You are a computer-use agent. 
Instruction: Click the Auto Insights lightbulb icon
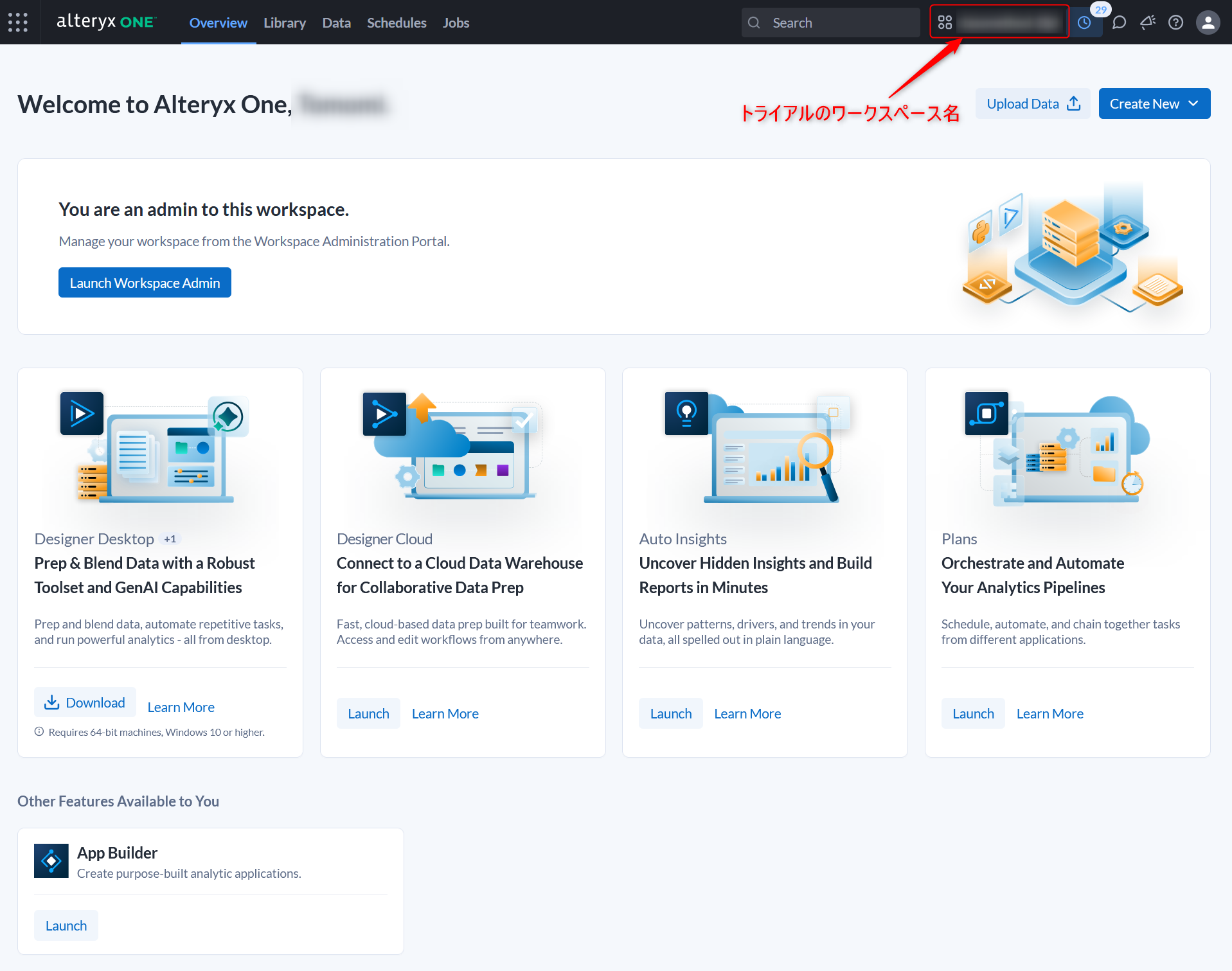686,413
